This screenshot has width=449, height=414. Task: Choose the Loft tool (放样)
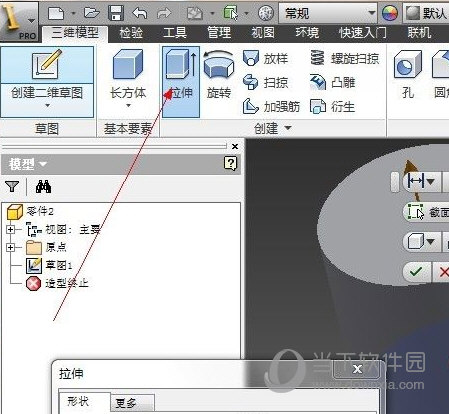coord(265,58)
